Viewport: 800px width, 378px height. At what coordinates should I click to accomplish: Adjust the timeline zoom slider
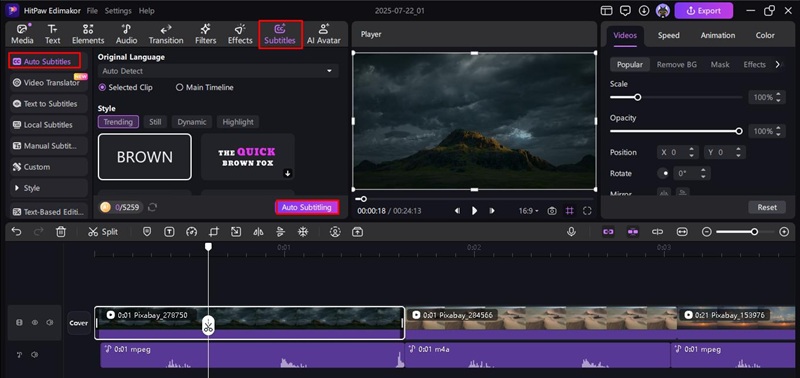click(745, 232)
